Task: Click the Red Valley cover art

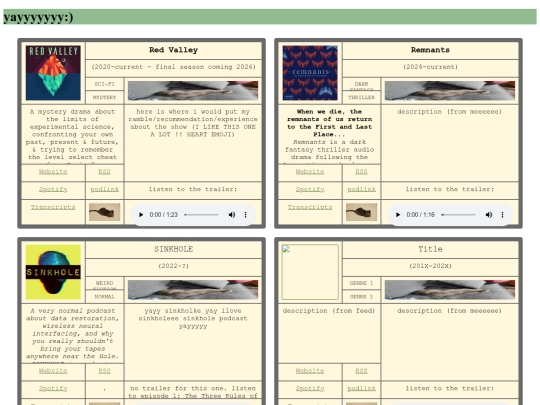Action: point(53,73)
